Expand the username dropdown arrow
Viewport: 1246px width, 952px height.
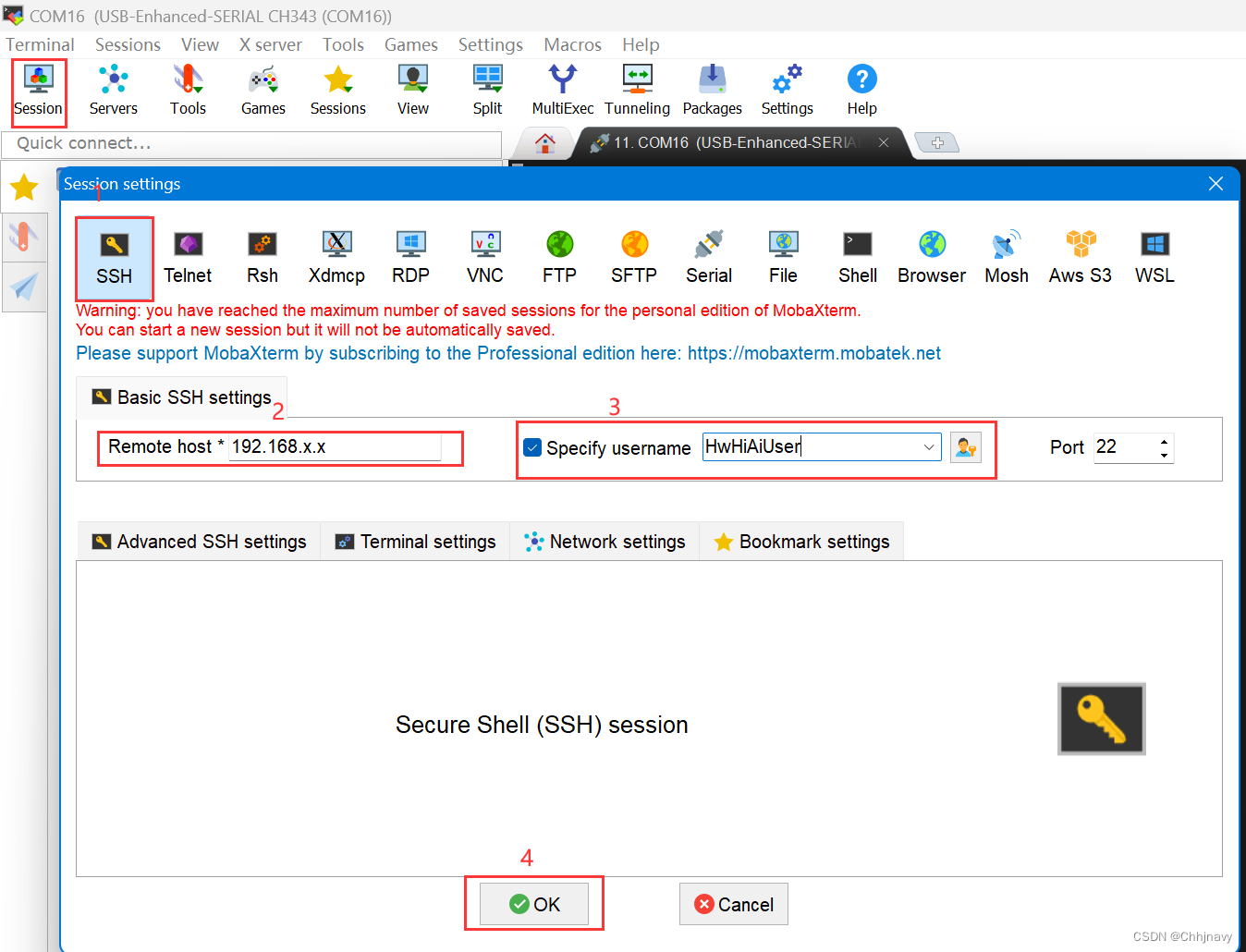coord(929,447)
